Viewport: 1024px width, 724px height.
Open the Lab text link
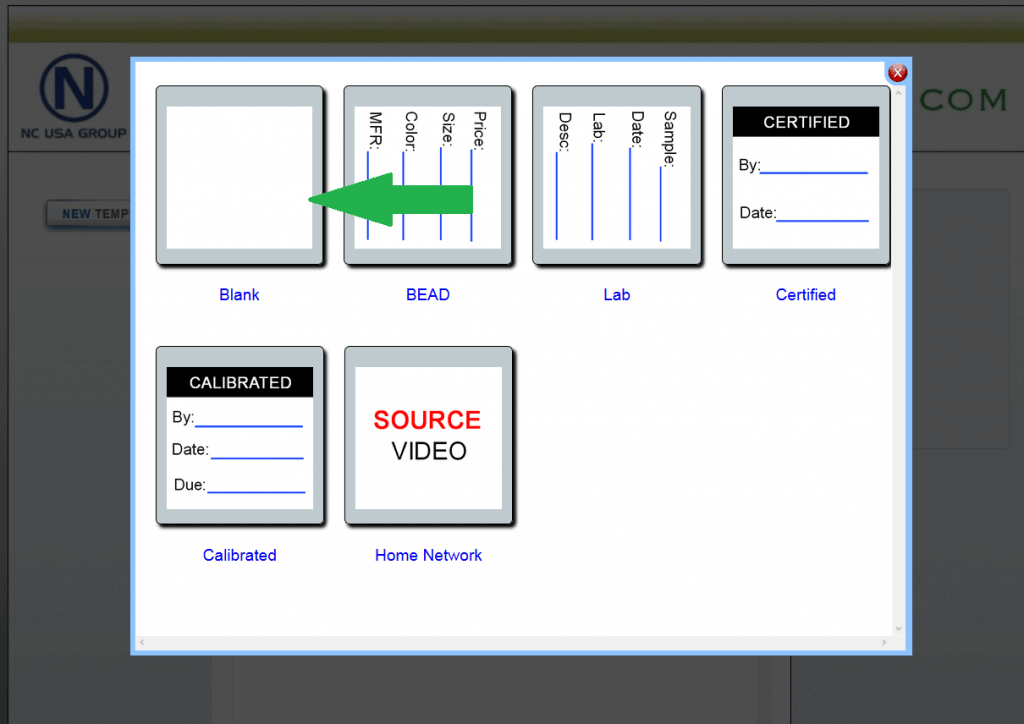(616, 295)
